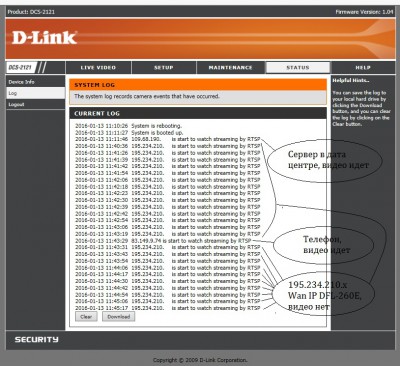This screenshot has height=366, width=400.
Task: Go to the Help tab
Action: [x=363, y=67]
